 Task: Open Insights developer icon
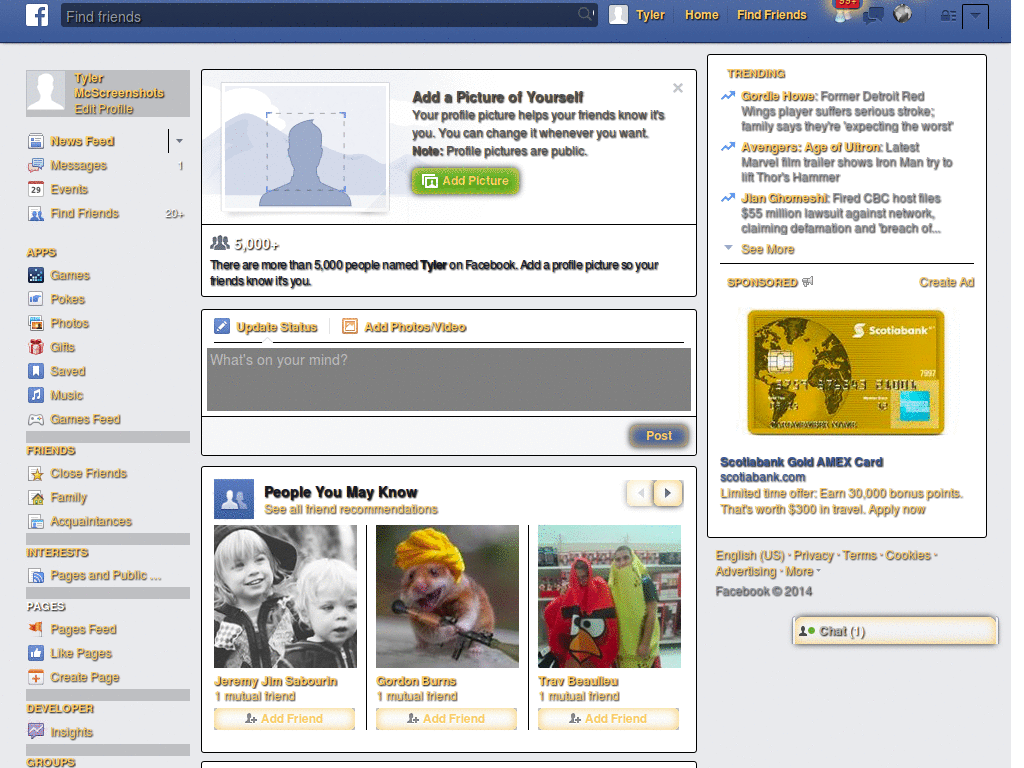pos(36,731)
